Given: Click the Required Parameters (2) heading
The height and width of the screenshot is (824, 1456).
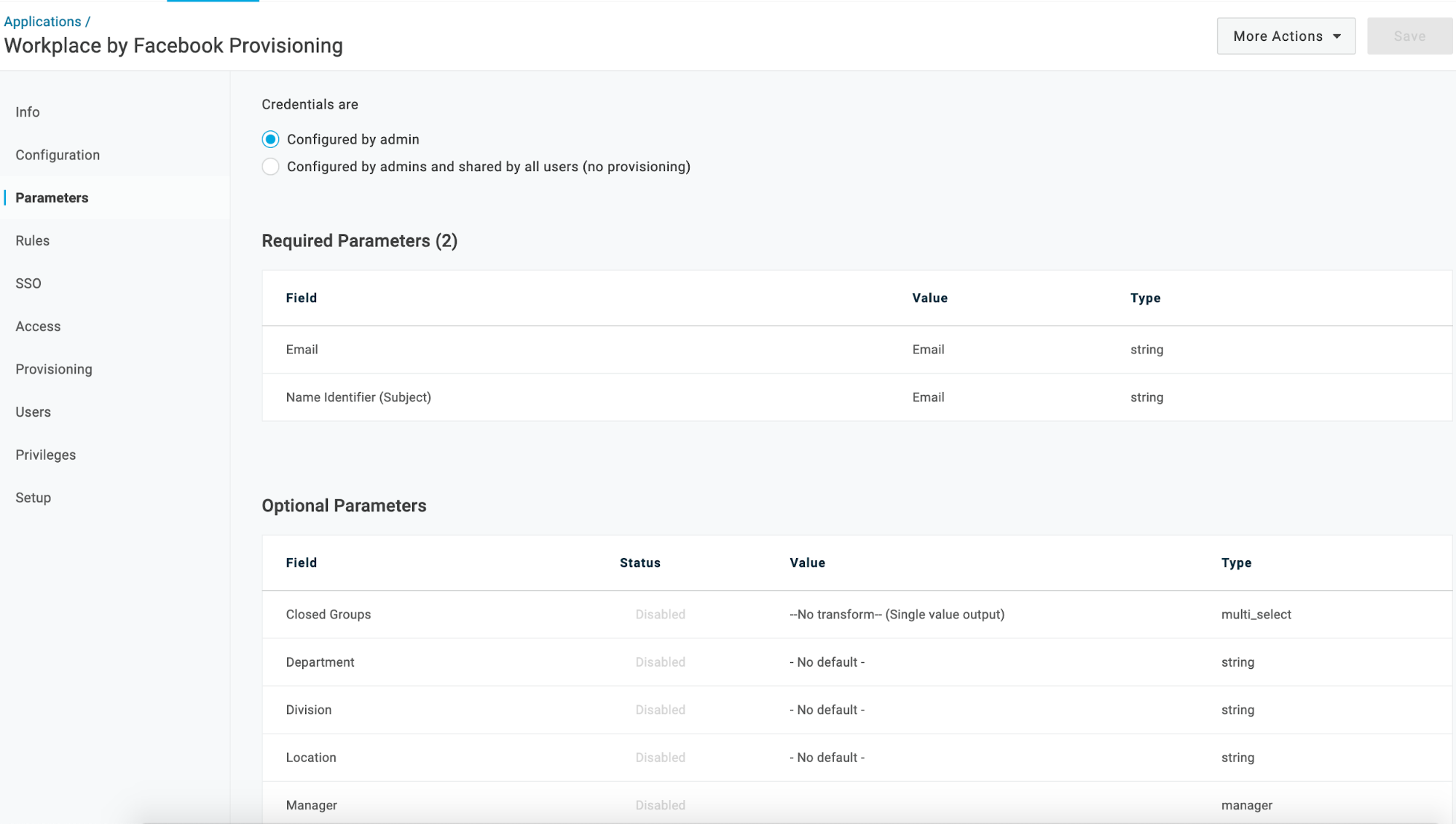Looking at the screenshot, I should click(x=360, y=241).
